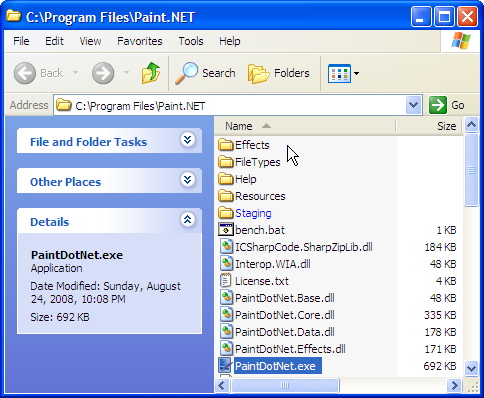Select the License.txt notepad icon

click(226, 281)
